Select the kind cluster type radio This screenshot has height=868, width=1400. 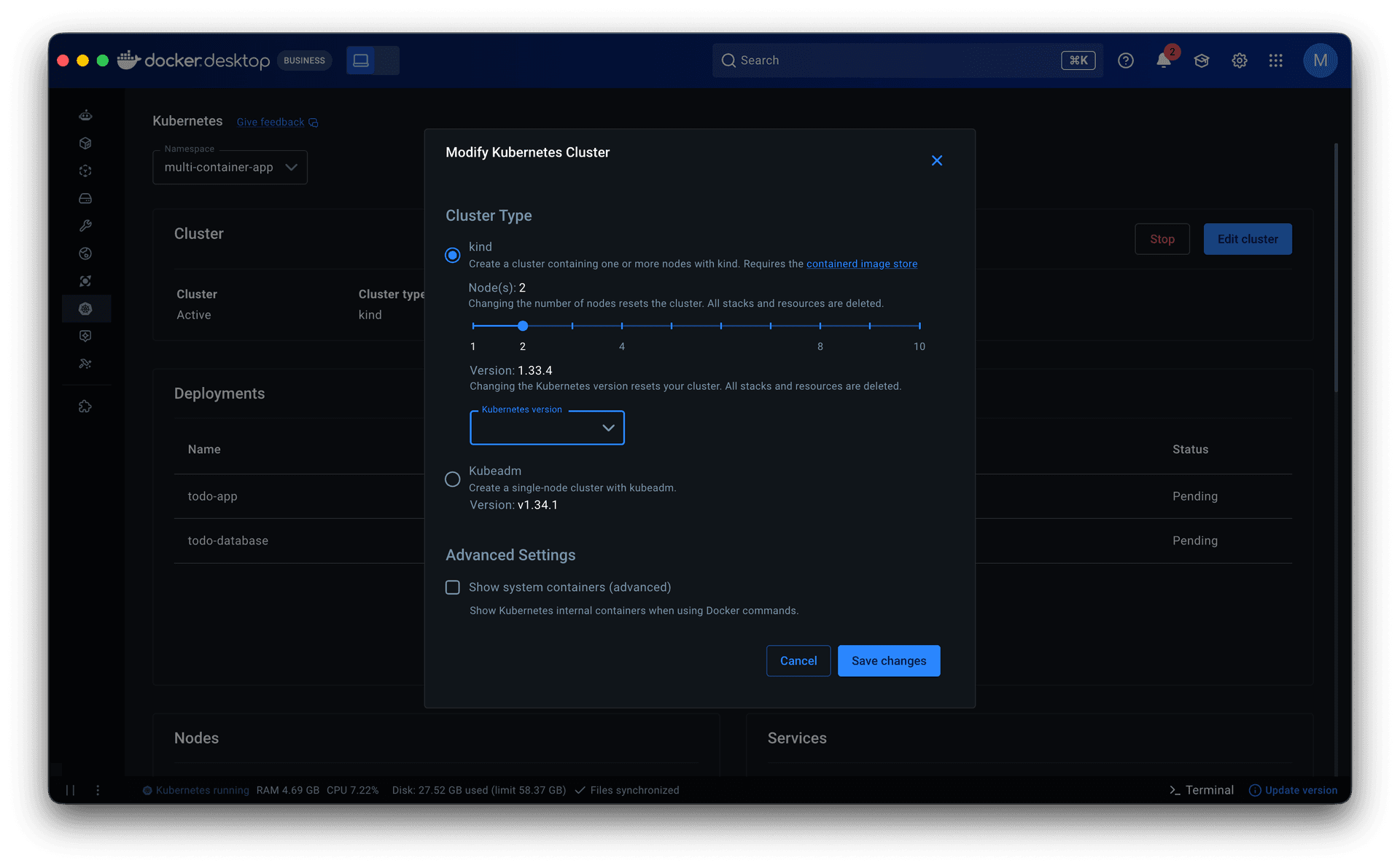click(453, 255)
